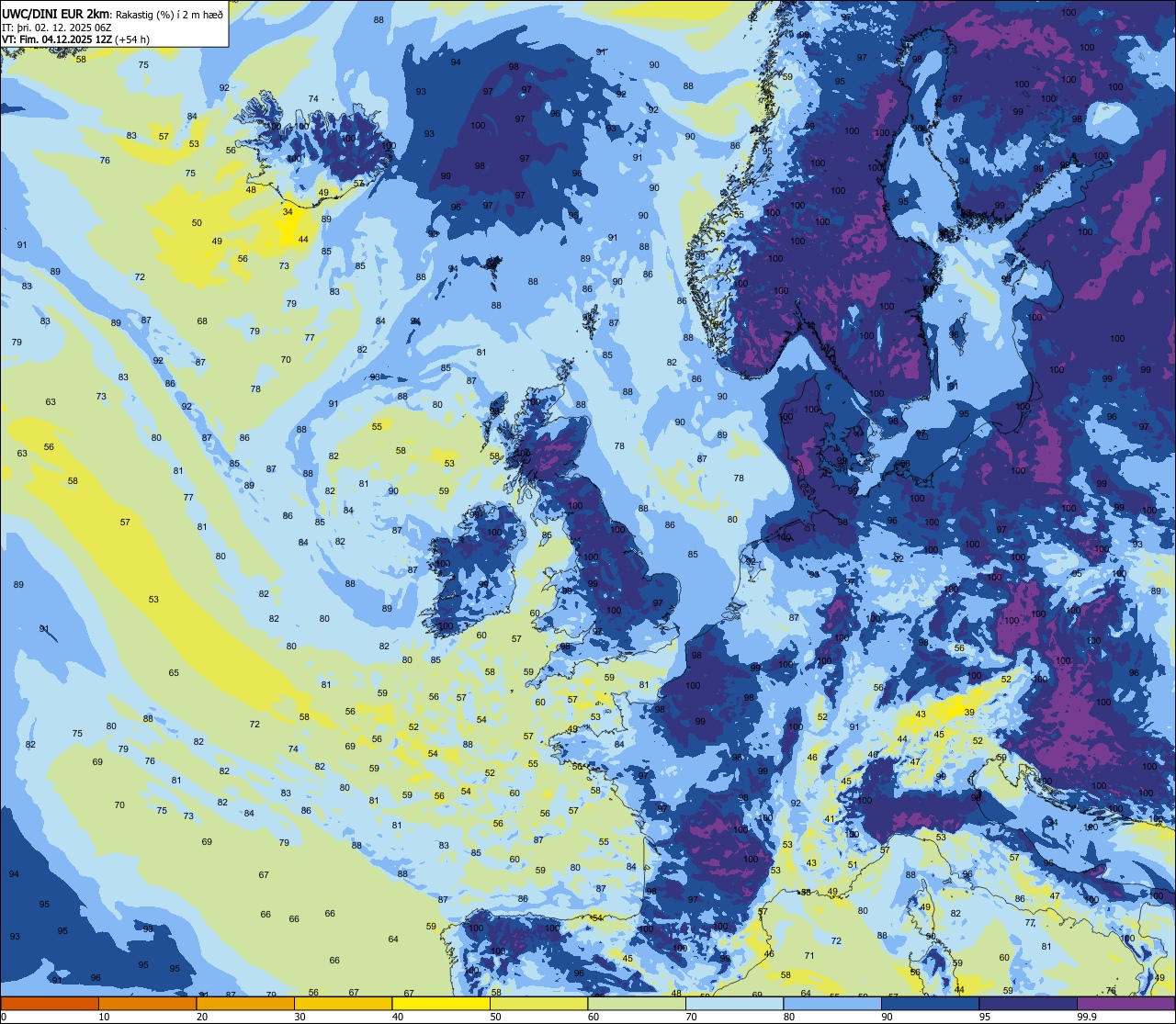Click the legend tick label 10

(x=104, y=1017)
